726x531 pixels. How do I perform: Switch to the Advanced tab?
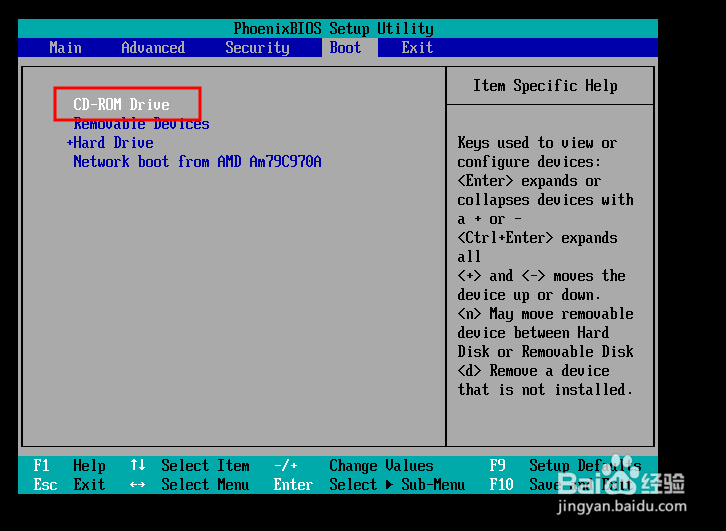pos(153,48)
